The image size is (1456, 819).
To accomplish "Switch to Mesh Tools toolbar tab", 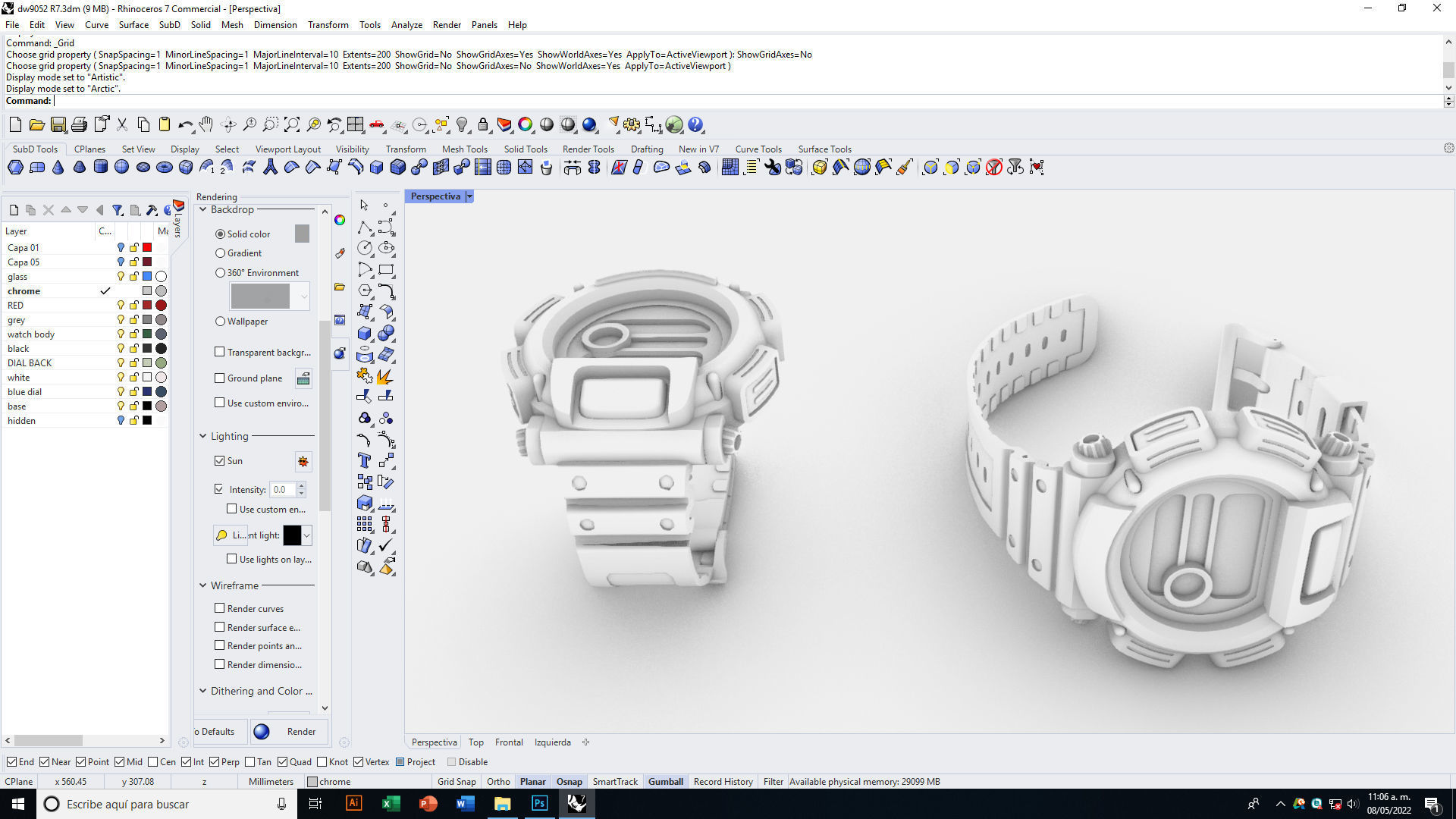I will click(465, 149).
